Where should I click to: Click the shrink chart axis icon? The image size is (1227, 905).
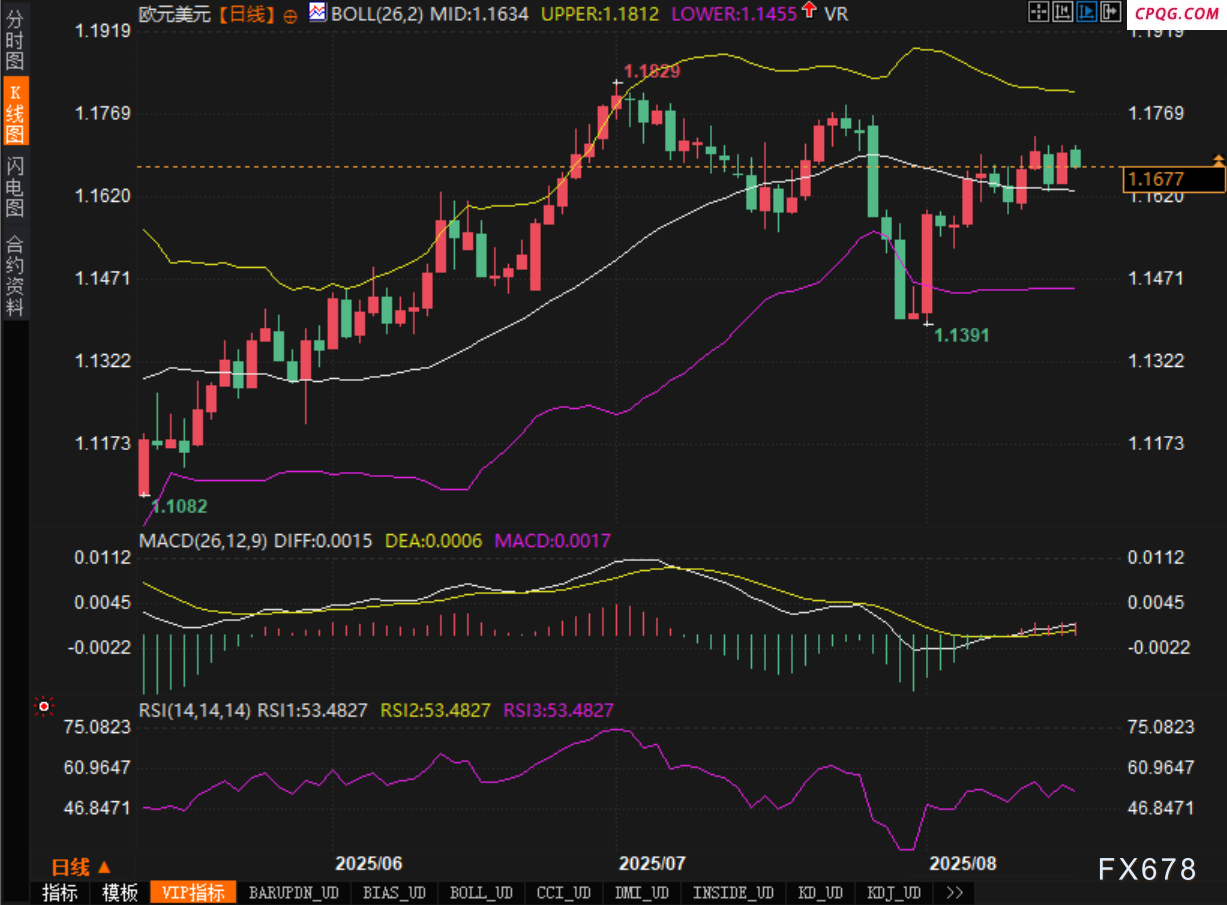(1063, 12)
